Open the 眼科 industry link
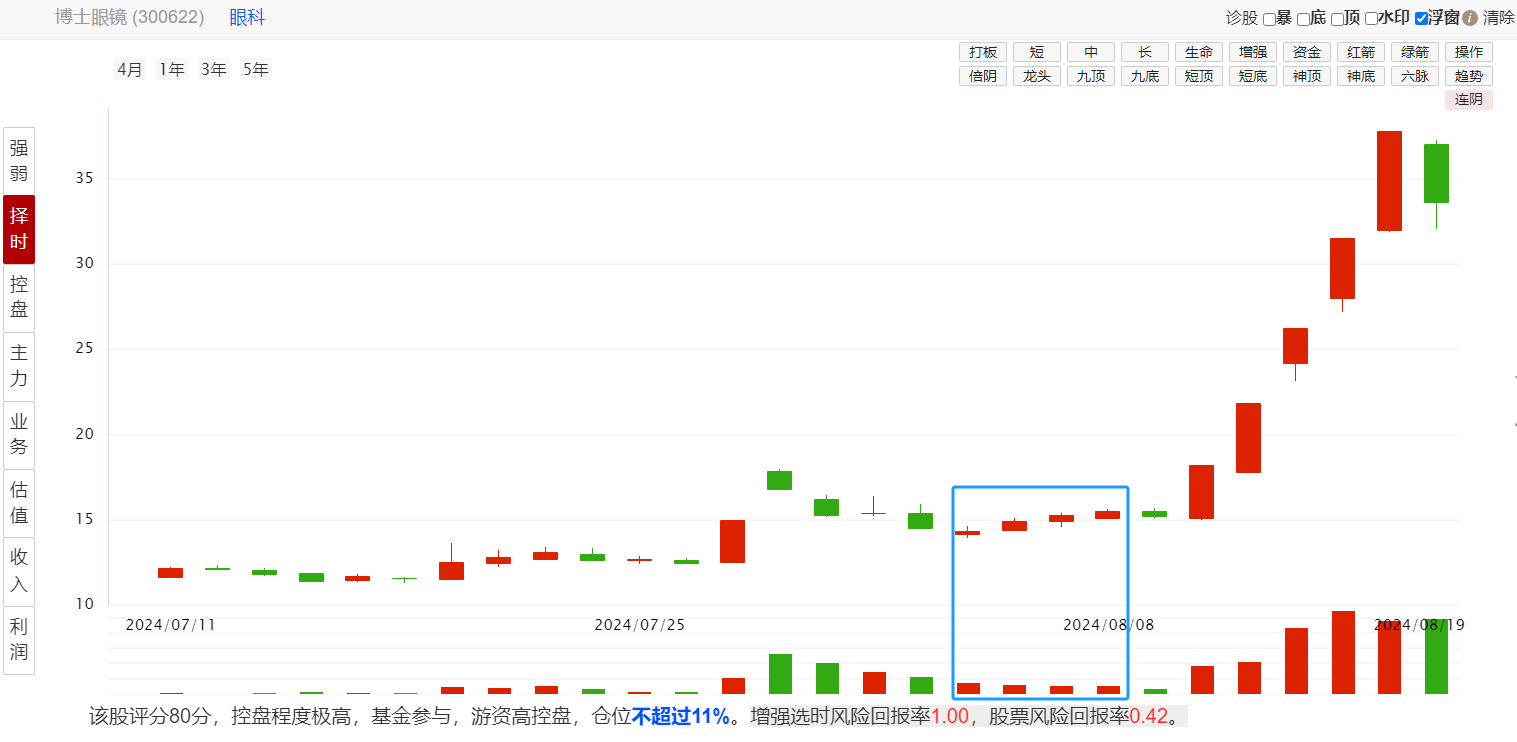 pyautogui.click(x=247, y=17)
